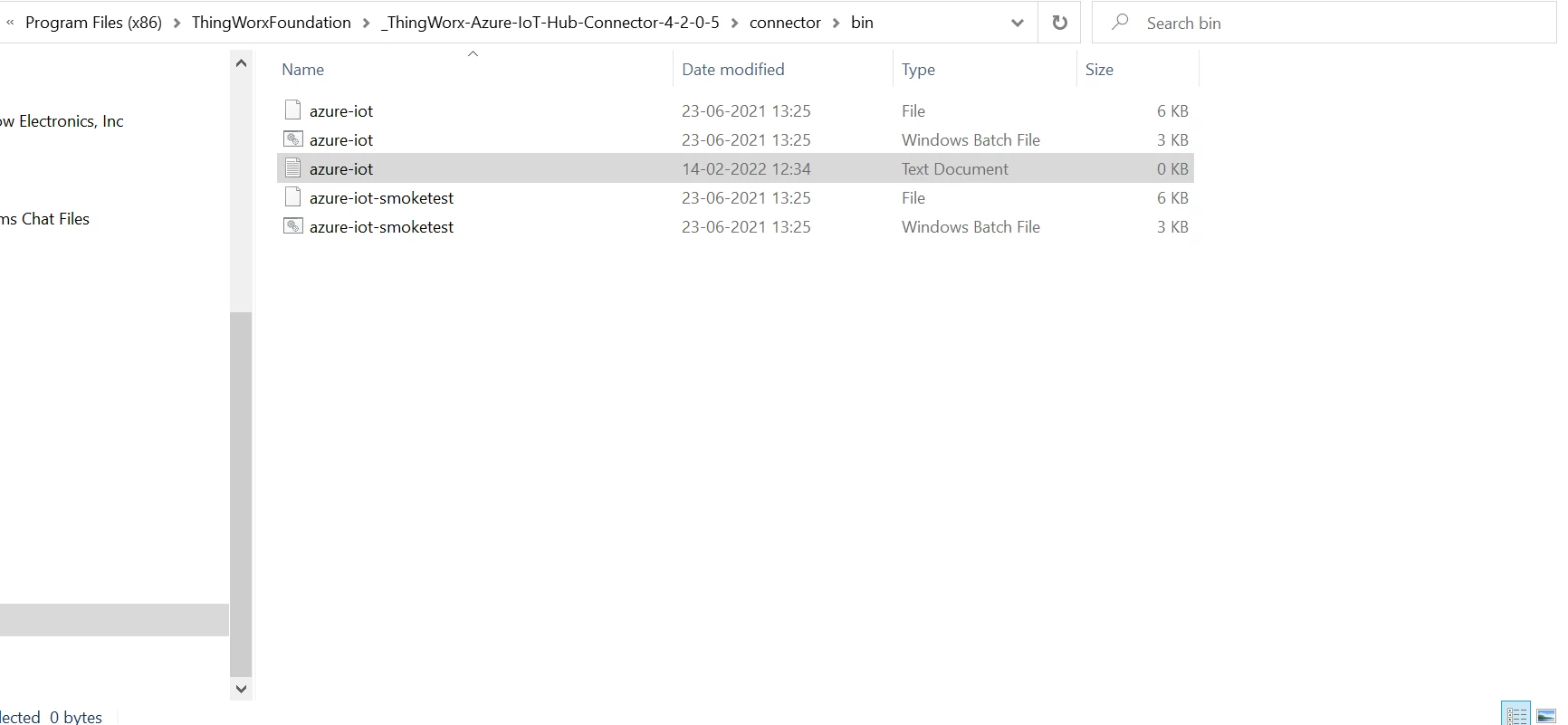Screen dimensions: 1568x725
Task: Select the 6 KB azure-iot File name
Action: [341, 110]
